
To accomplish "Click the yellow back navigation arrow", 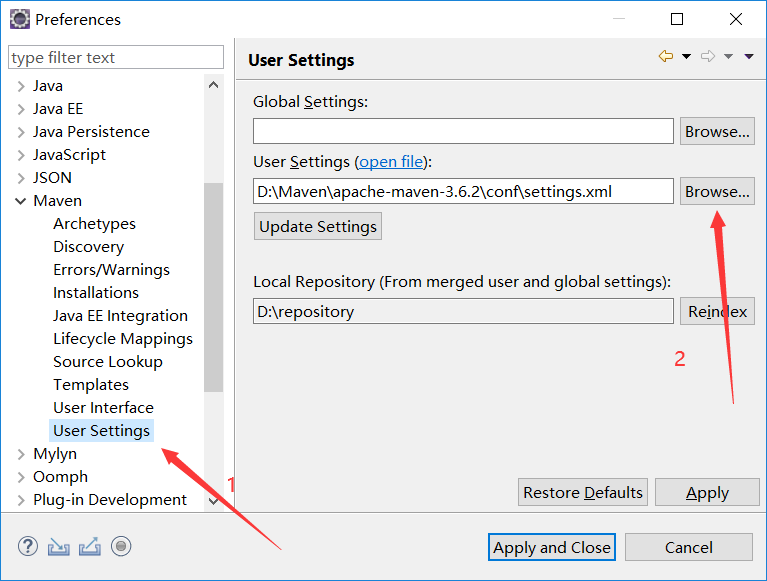I will [x=666, y=57].
